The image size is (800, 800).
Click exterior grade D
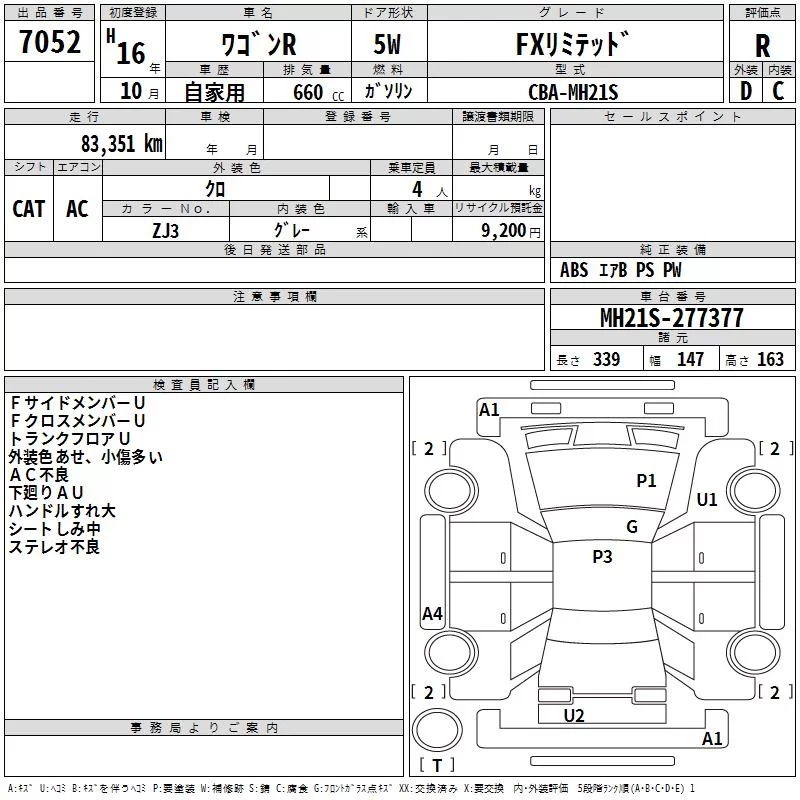click(746, 91)
